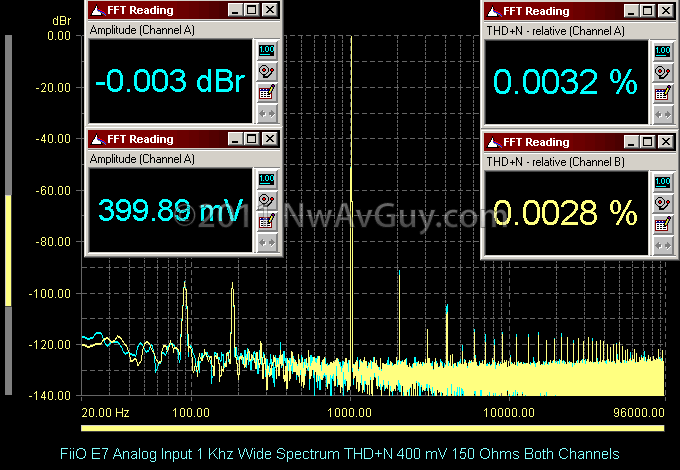This screenshot has width=680, height=470.
Task: Click the THD+N - relative (Channel B) label
Action: (x=556, y=162)
